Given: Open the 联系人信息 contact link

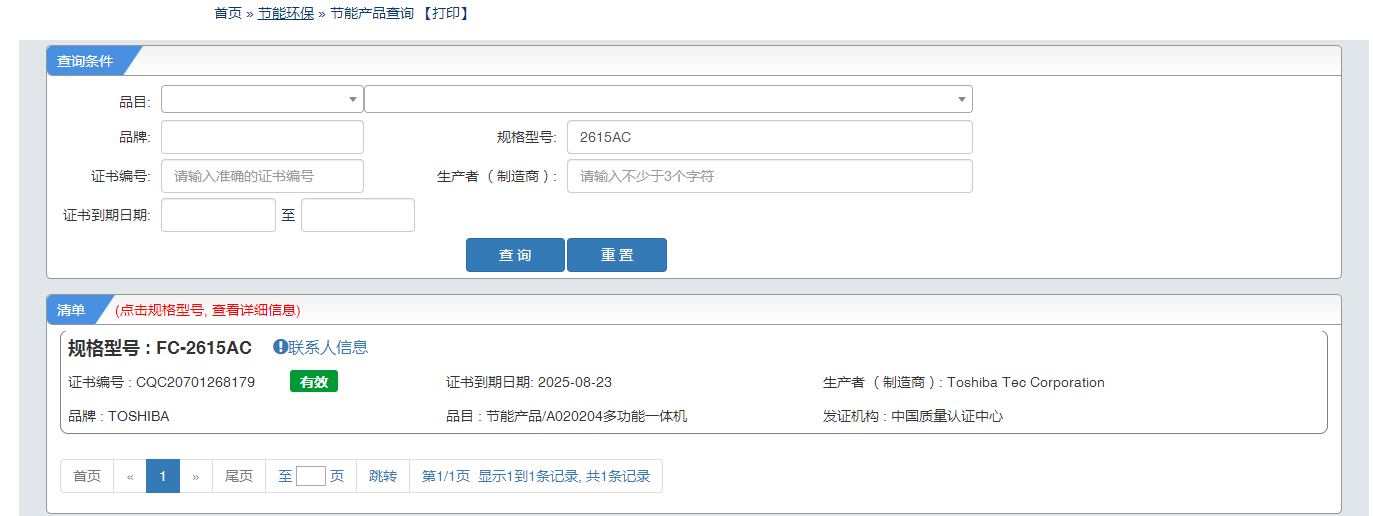Looking at the screenshot, I should pyautogui.click(x=328, y=347).
